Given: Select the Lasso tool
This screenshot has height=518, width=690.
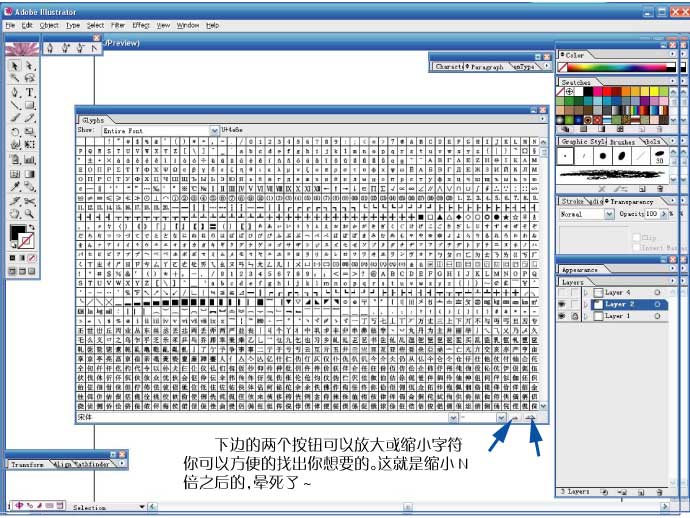Looking at the screenshot, I should 29,78.
